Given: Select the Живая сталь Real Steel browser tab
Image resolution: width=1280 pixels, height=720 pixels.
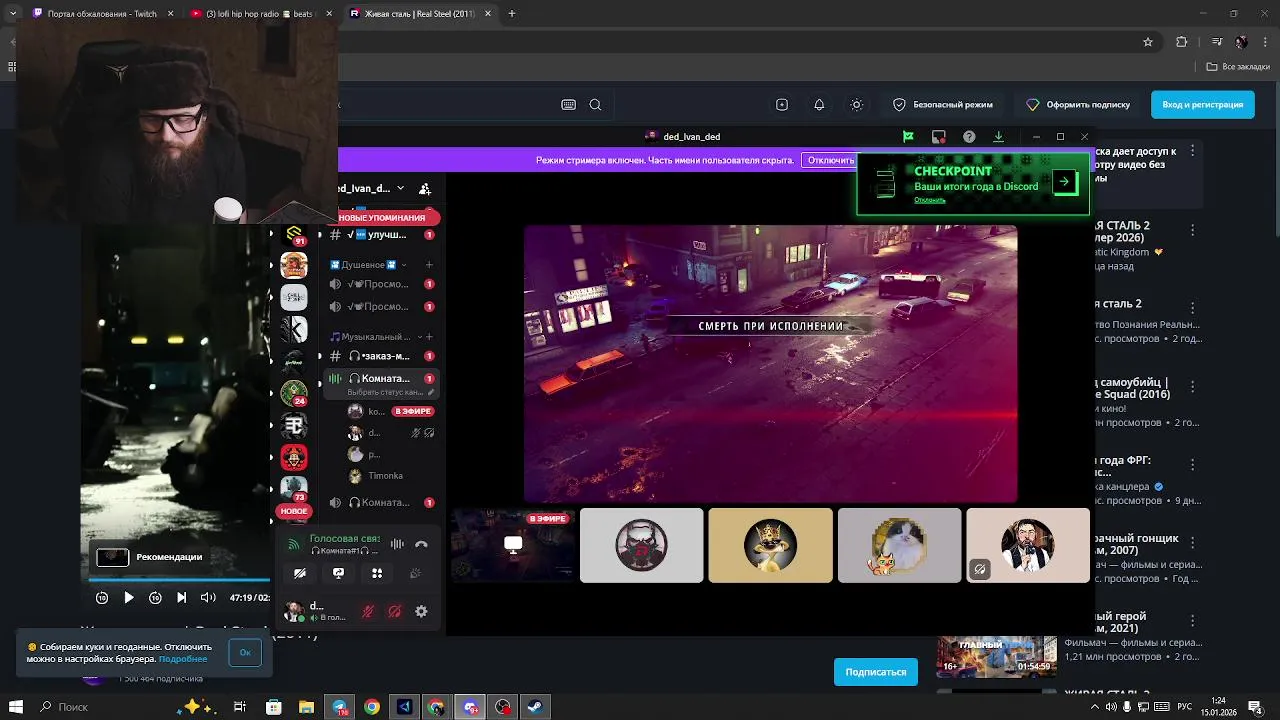Looking at the screenshot, I should point(419,14).
